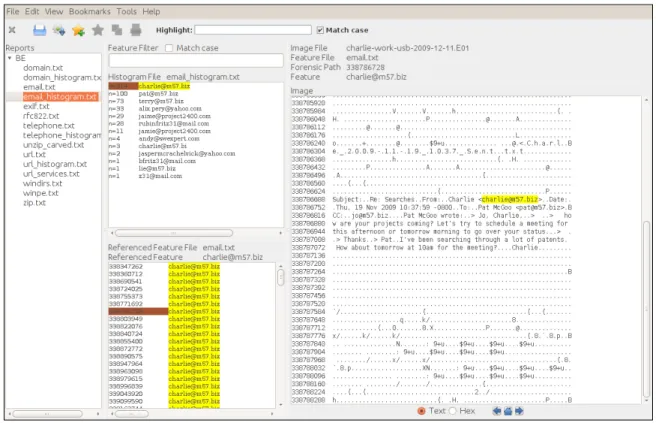Viewport: 656px width, 423px height.
Task: Click the histogram horizontal scrollbar thumb
Action: 174,233
